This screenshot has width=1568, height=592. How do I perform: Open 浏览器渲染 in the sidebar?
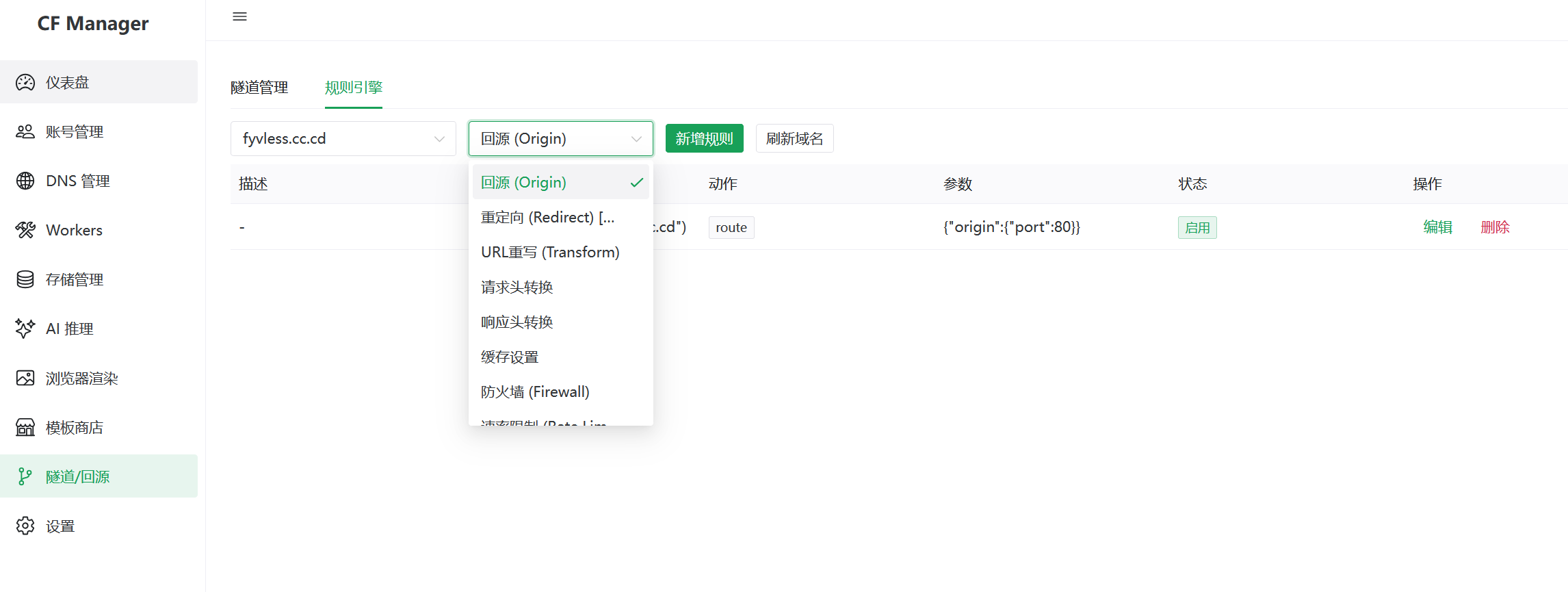[99, 378]
